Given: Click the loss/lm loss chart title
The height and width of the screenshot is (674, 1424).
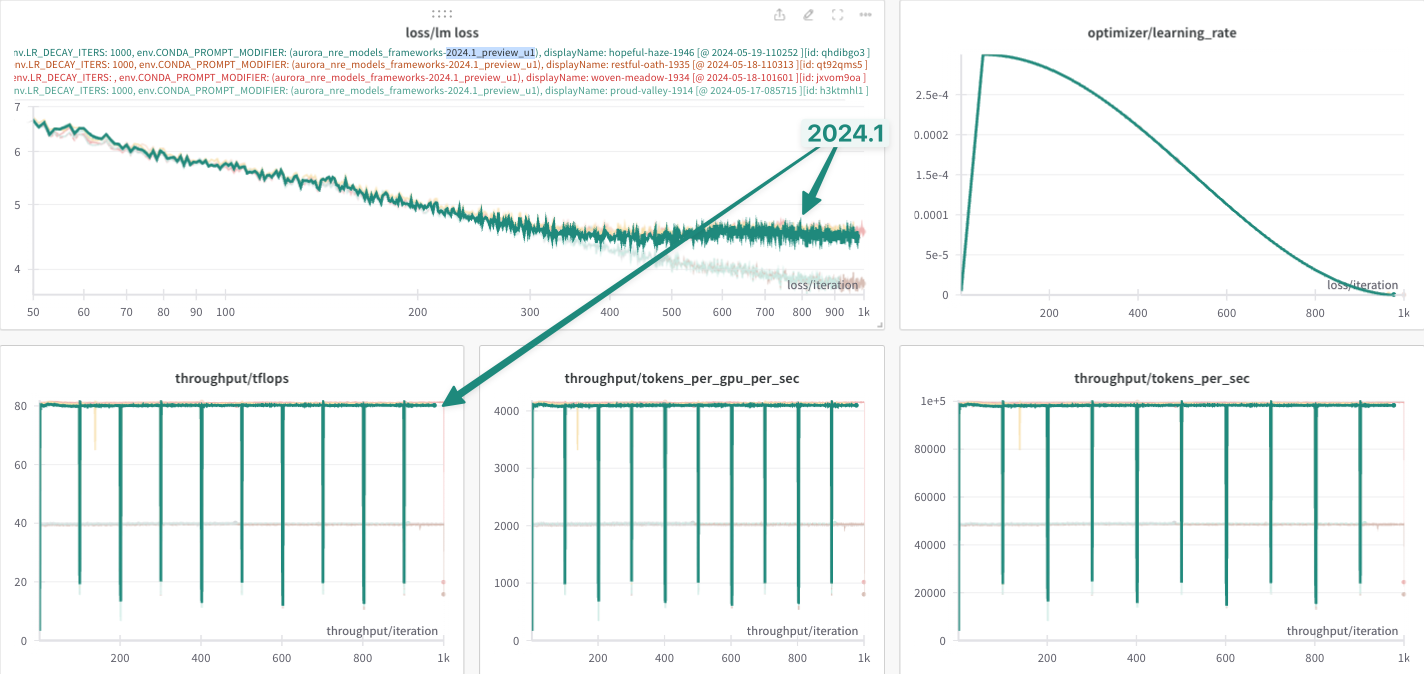Looking at the screenshot, I should pyautogui.click(x=441, y=33).
